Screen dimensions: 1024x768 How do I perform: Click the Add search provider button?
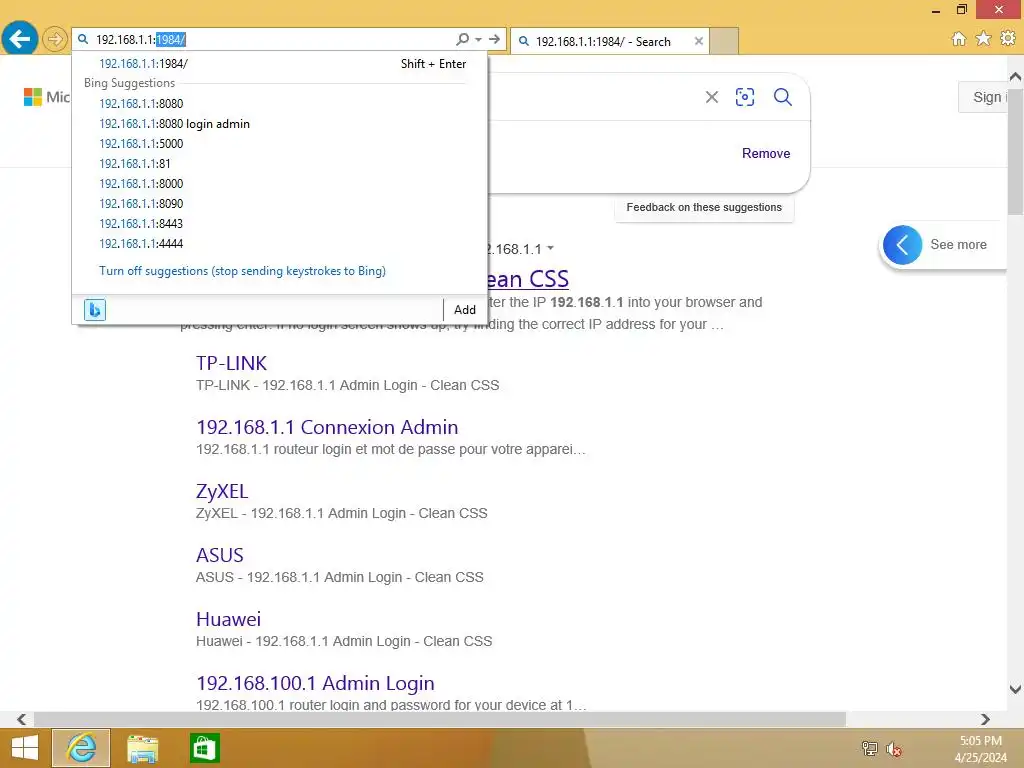coord(465,310)
